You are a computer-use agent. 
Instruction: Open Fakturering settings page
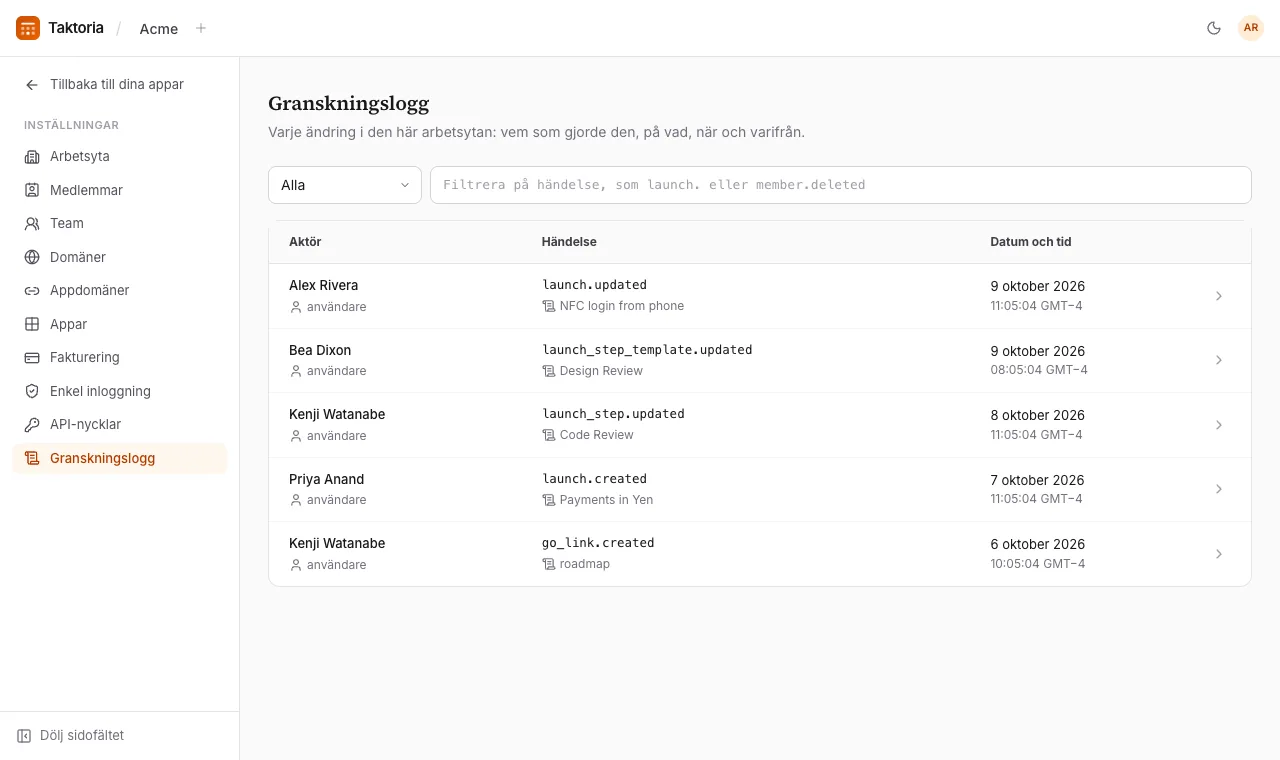coord(120,358)
